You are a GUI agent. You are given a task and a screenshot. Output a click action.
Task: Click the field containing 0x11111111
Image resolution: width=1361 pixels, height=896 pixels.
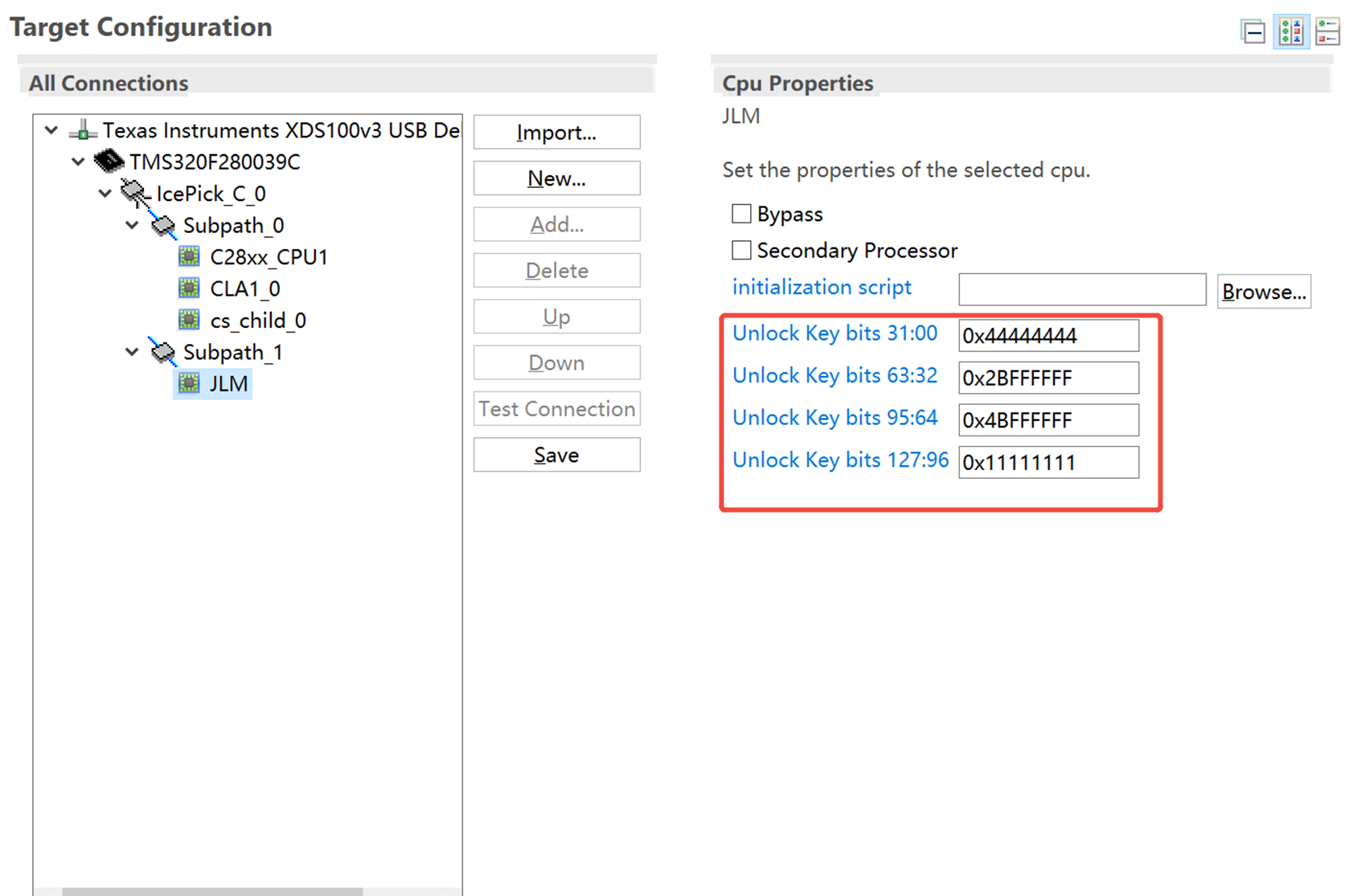(1048, 462)
